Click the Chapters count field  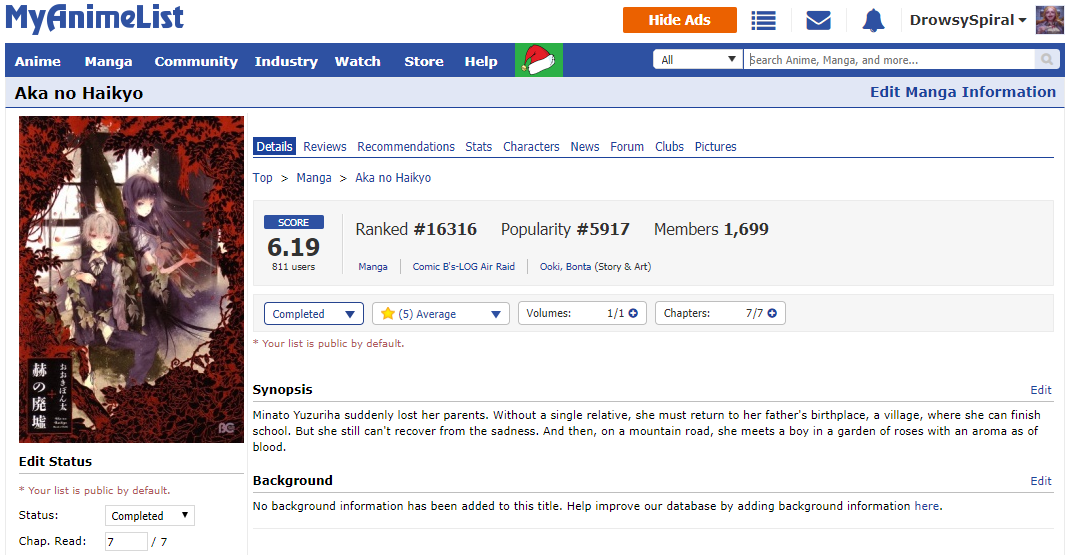pyautogui.click(x=720, y=313)
